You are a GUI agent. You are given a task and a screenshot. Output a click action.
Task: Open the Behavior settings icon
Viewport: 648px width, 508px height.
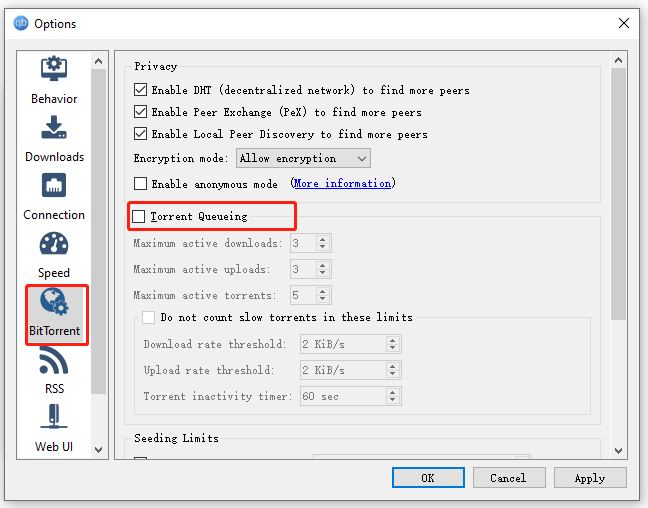pyautogui.click(x=54, y=69)
